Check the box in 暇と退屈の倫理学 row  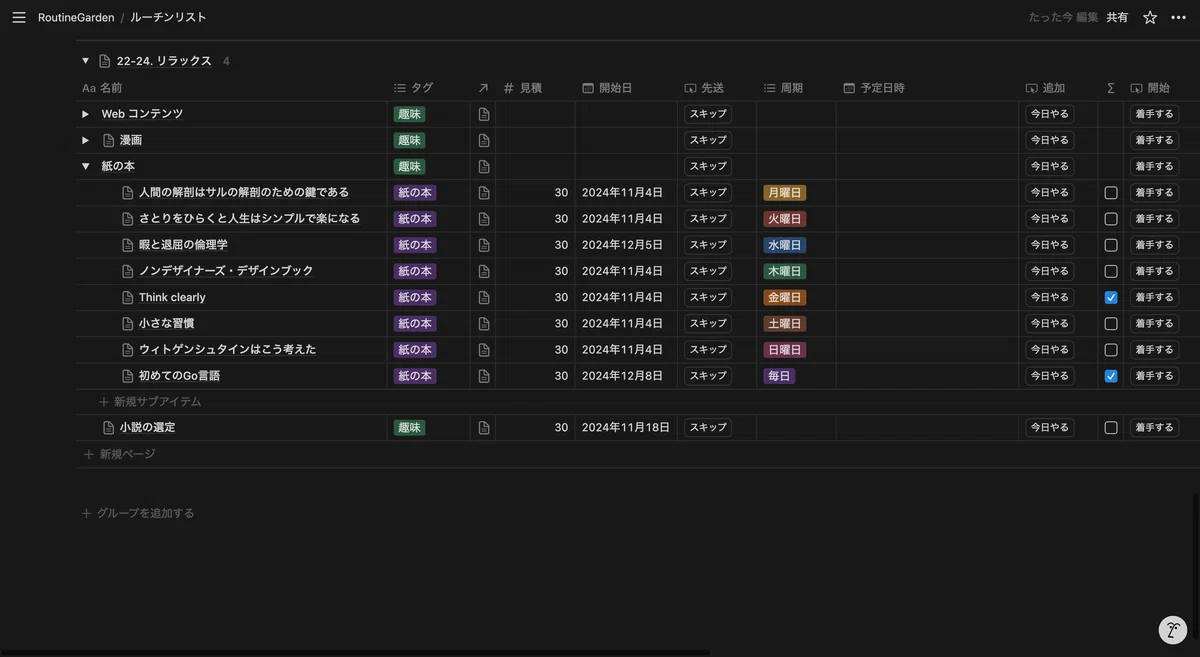pos(1111,245)
